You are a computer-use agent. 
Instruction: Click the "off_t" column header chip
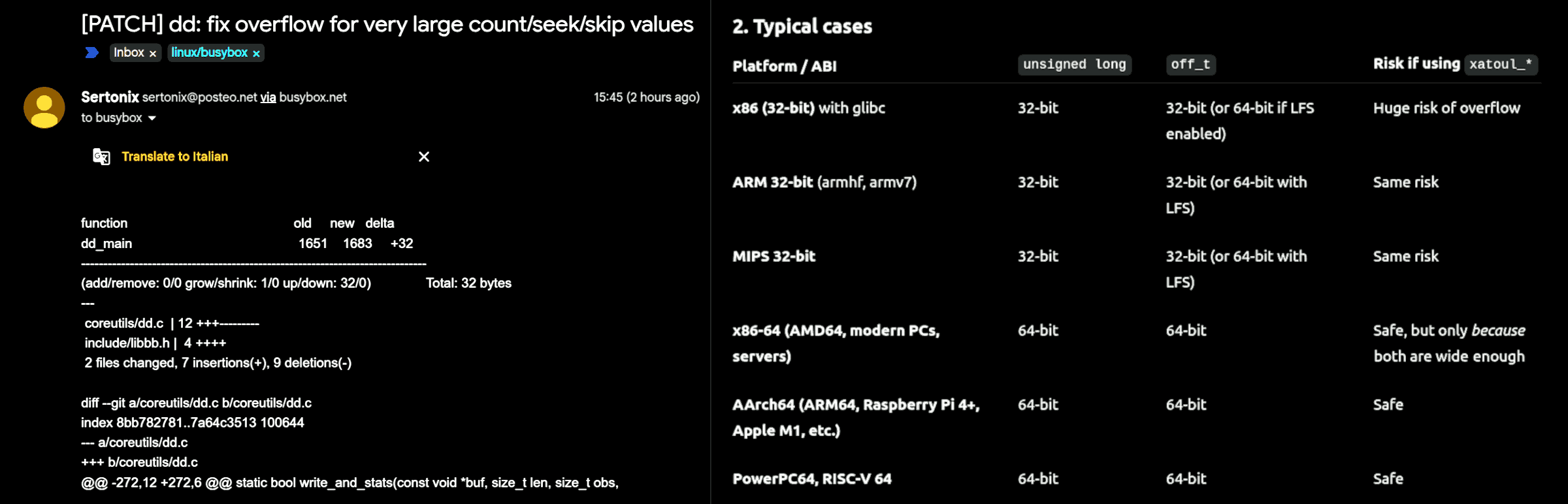tap(1190, 65)
